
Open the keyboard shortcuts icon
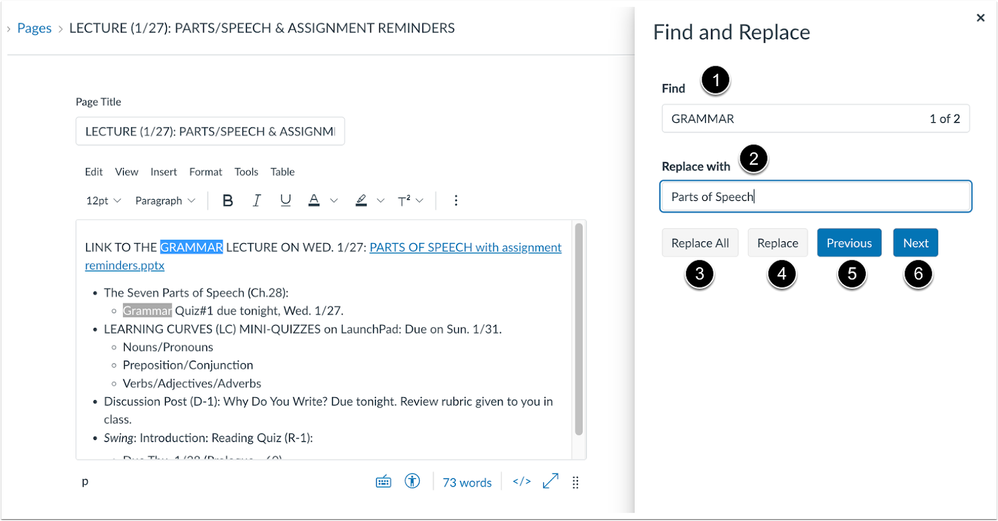click(x=383, y=482)
